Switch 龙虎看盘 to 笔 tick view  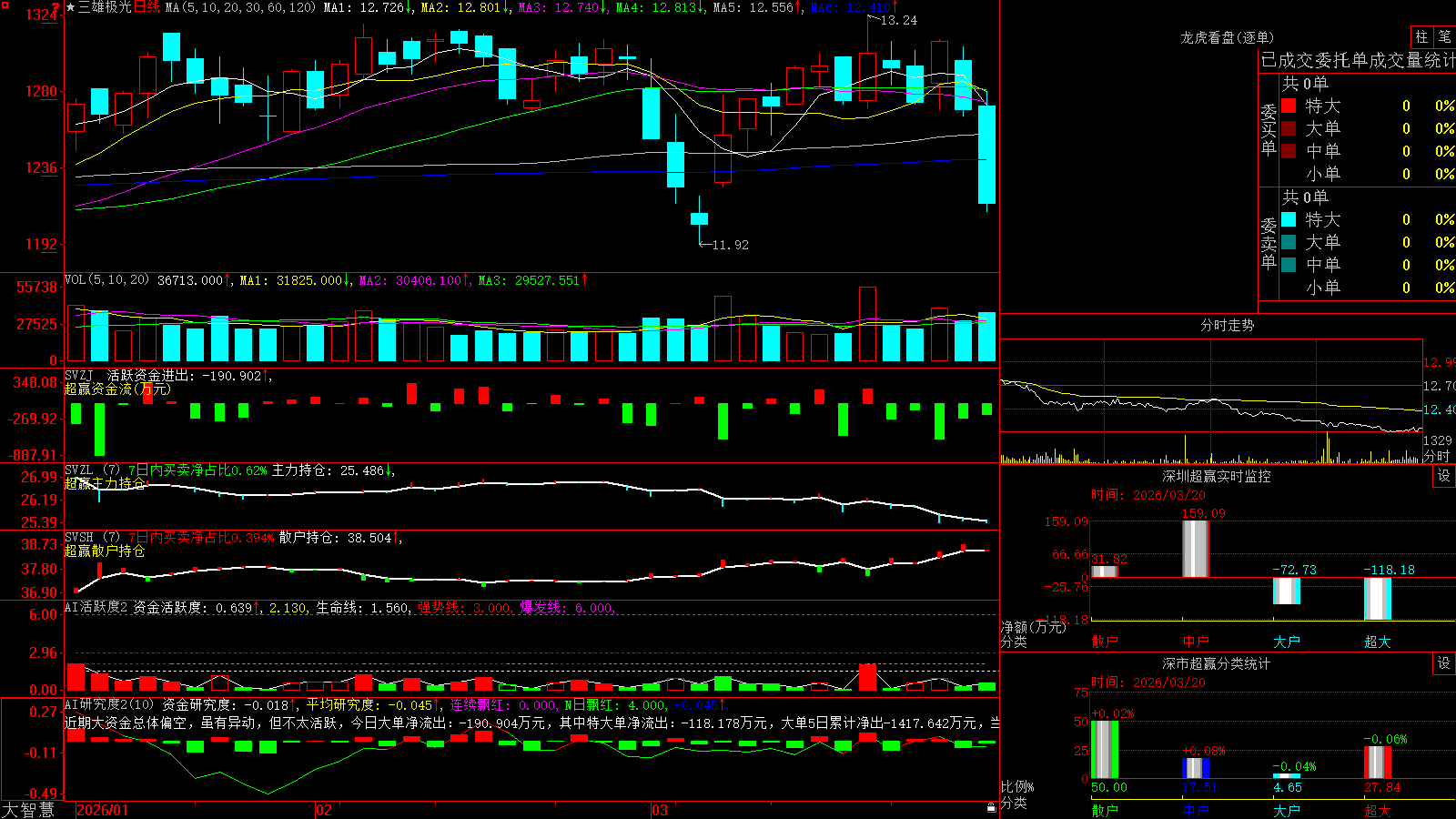[1444, 36]
